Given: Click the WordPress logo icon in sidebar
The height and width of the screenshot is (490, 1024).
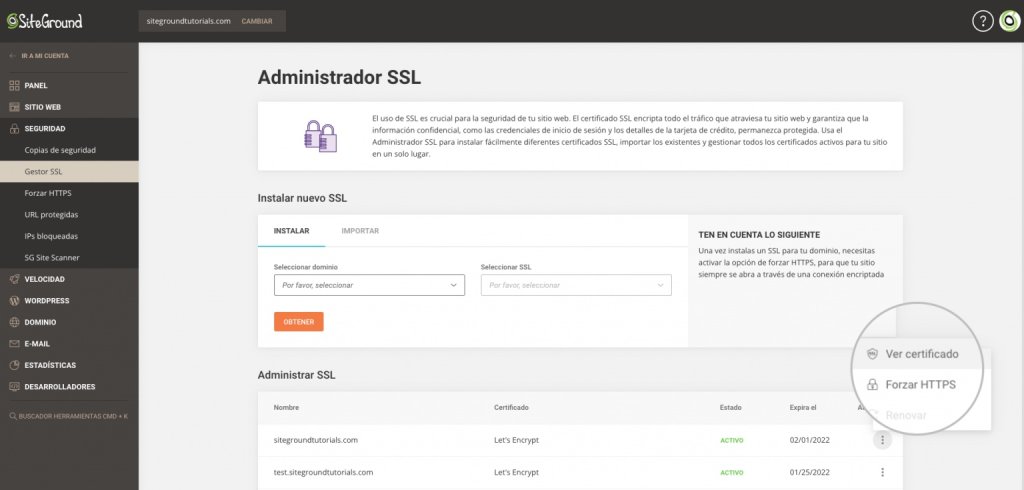Looking at the screenshot, I should [14, 301].
